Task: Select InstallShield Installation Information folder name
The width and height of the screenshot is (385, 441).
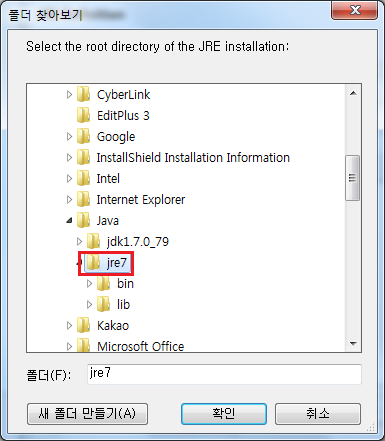Action: pos(193,158)
